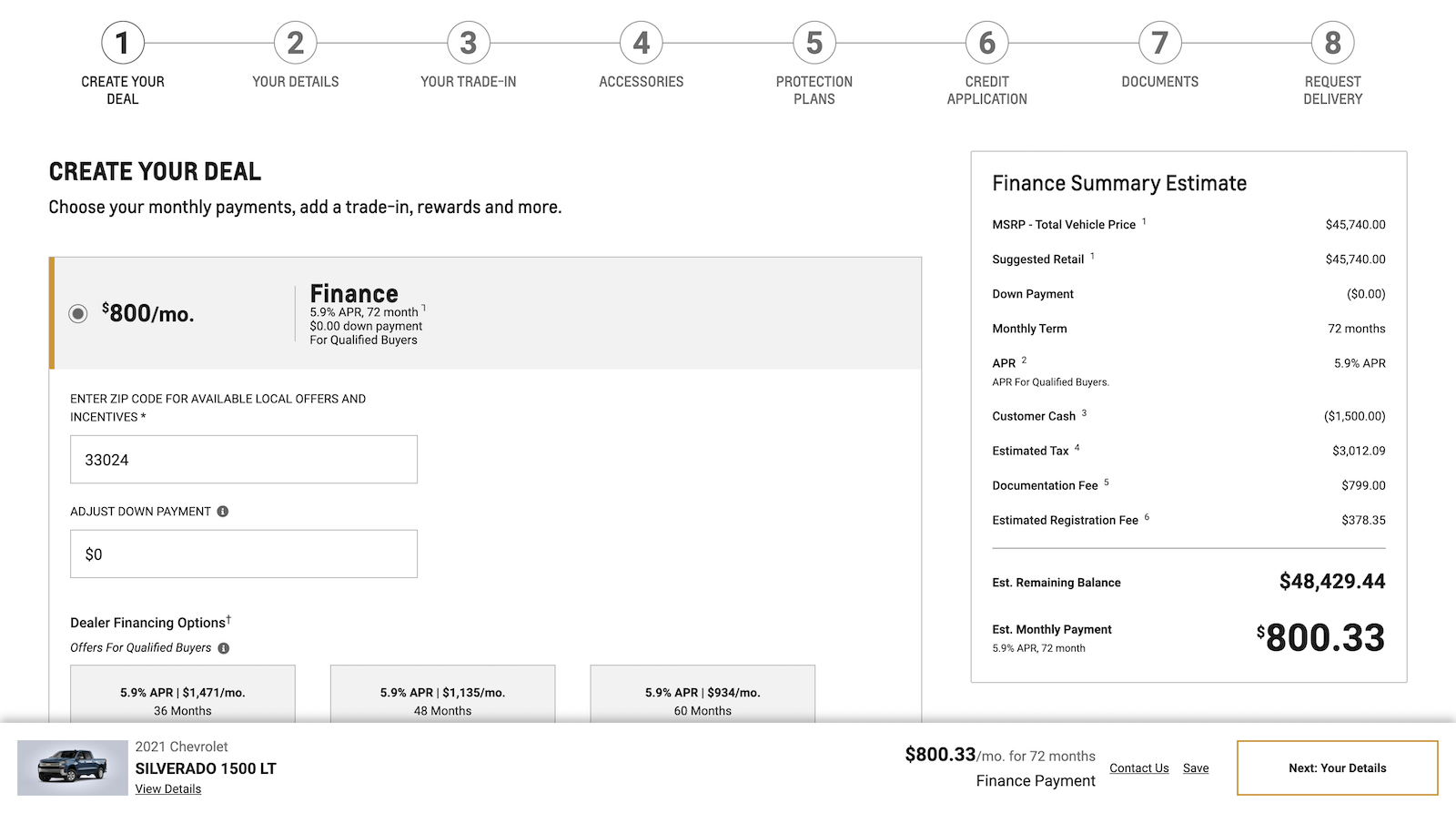This screenshot has width=1456, height=813.
Task: Click the Save link
Action: (1196, 768)
